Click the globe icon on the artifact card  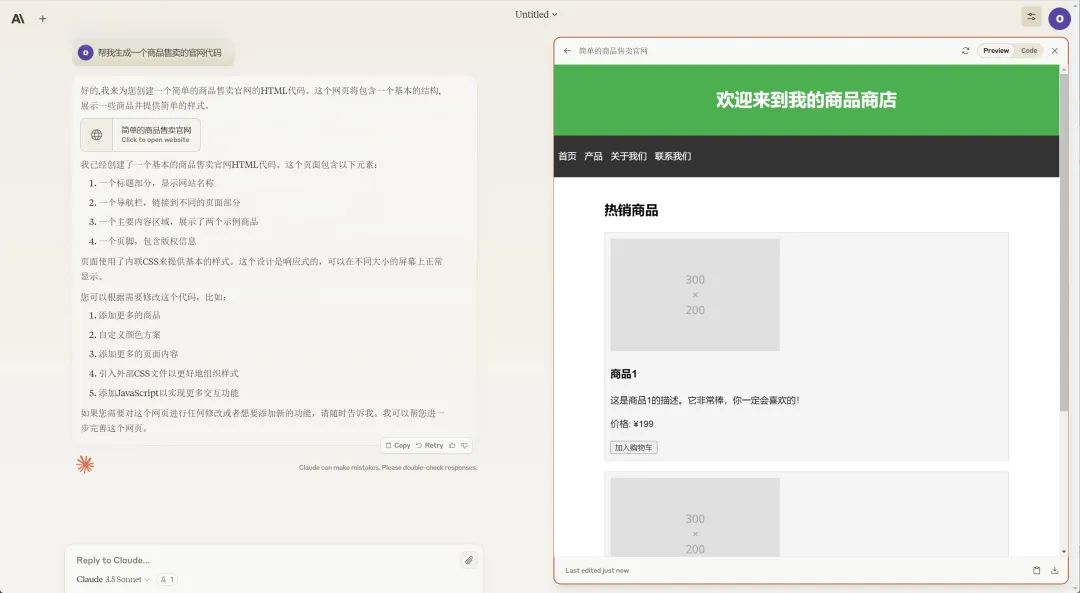96,135
